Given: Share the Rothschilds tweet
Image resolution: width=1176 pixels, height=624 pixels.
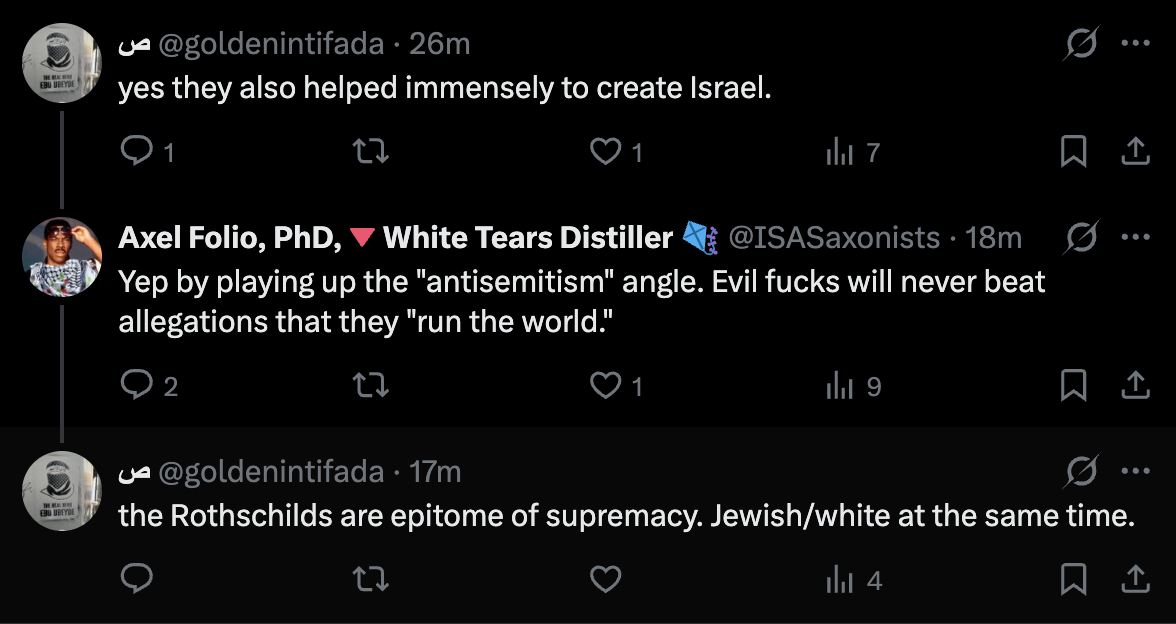Looking at the screenshot, I should click(1134, 579).
